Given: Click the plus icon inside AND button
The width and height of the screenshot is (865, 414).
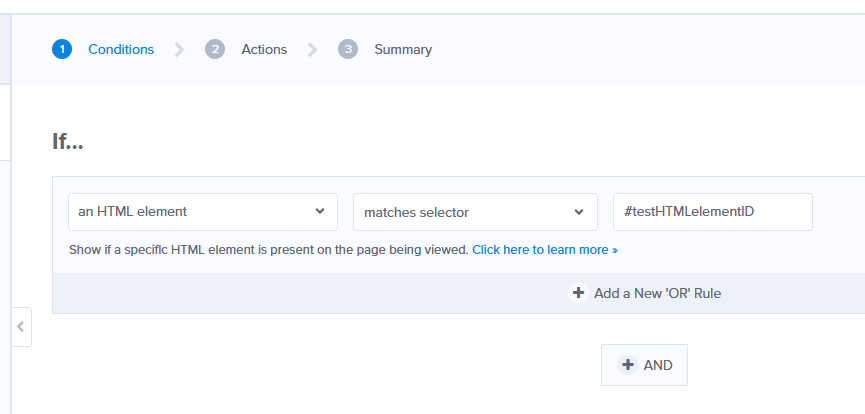Looking at the screenshot, I should [x=627, y=365].
